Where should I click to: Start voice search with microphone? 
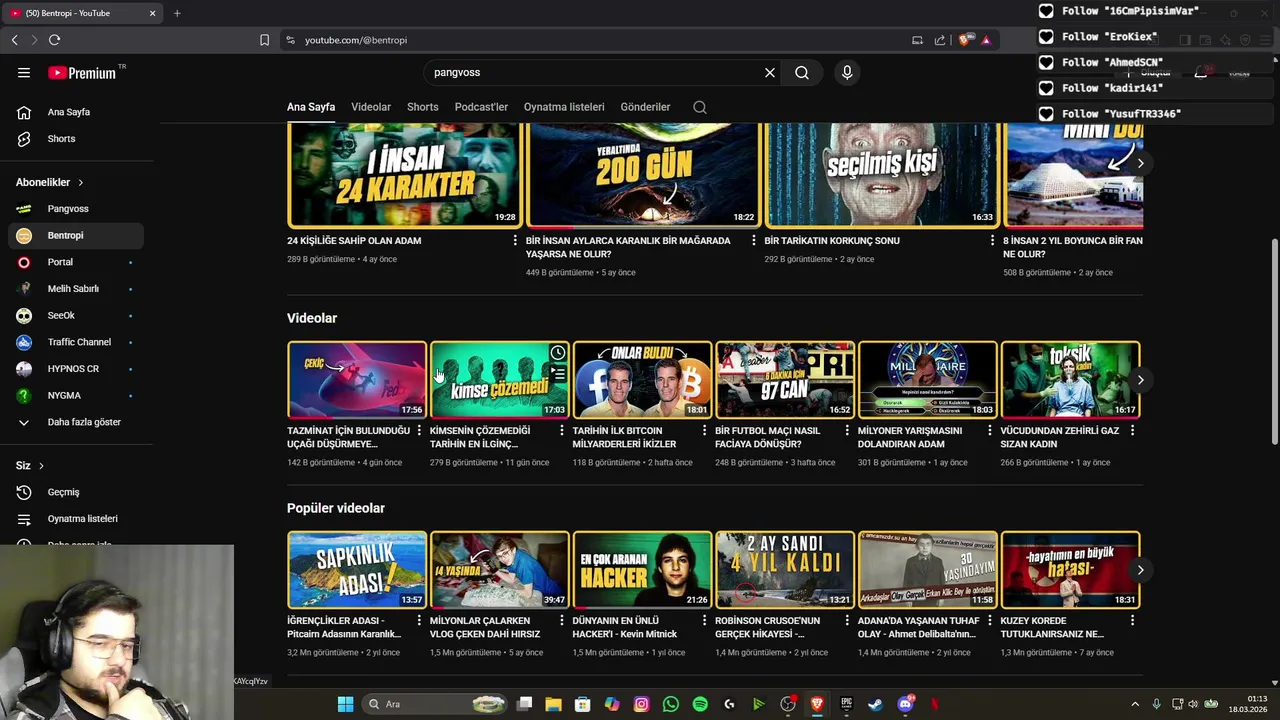coord(847,73)
